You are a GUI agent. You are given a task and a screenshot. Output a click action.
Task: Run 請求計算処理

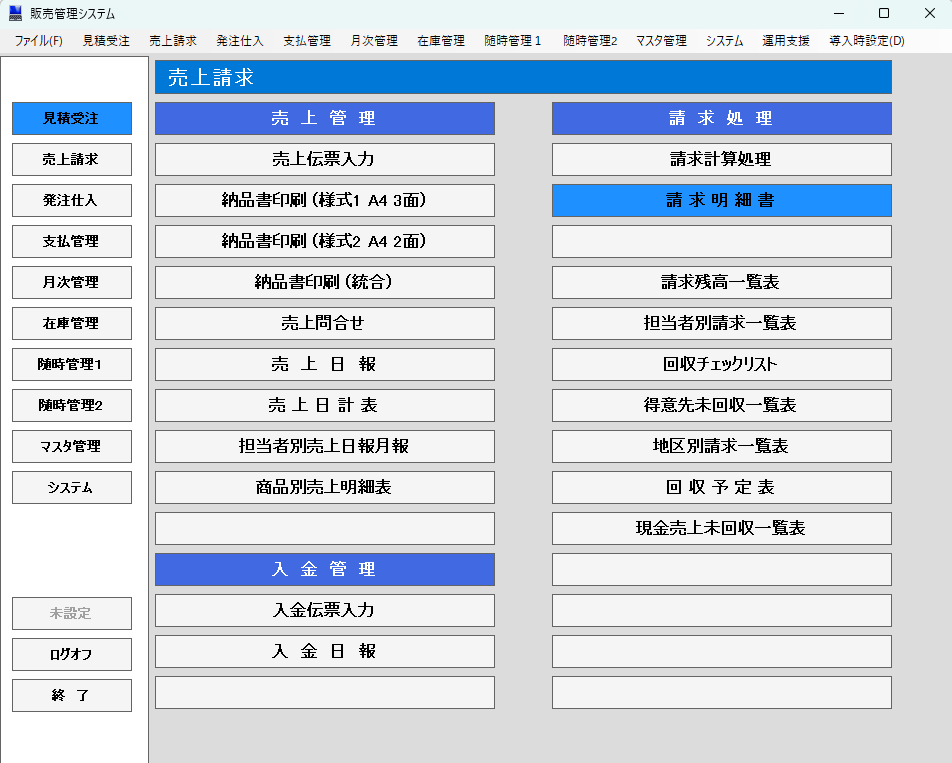721,159
